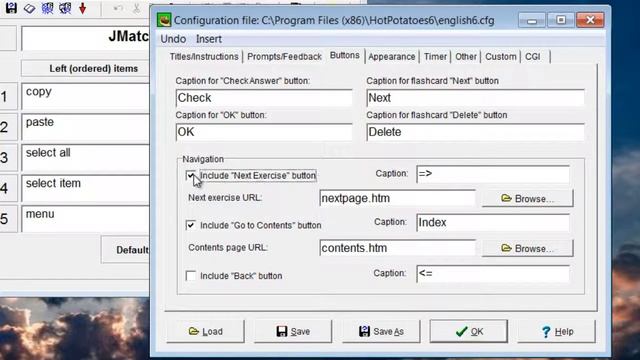
Task: Click the "select all" left item field
Action: [86, 158]
